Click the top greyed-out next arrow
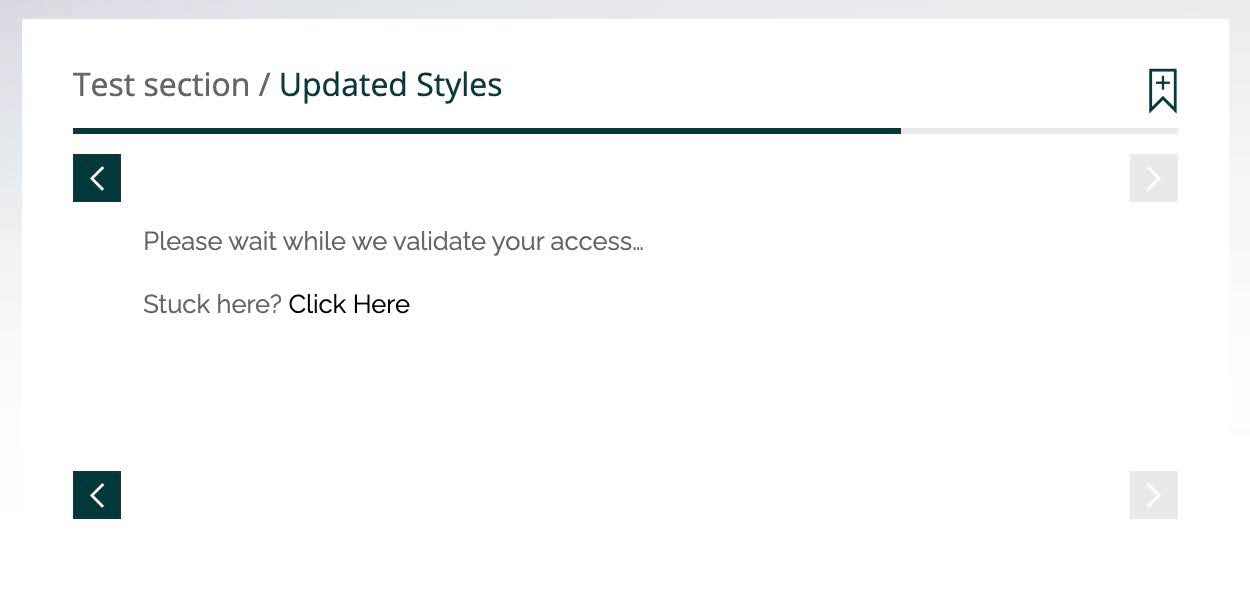 [1153, 178]
